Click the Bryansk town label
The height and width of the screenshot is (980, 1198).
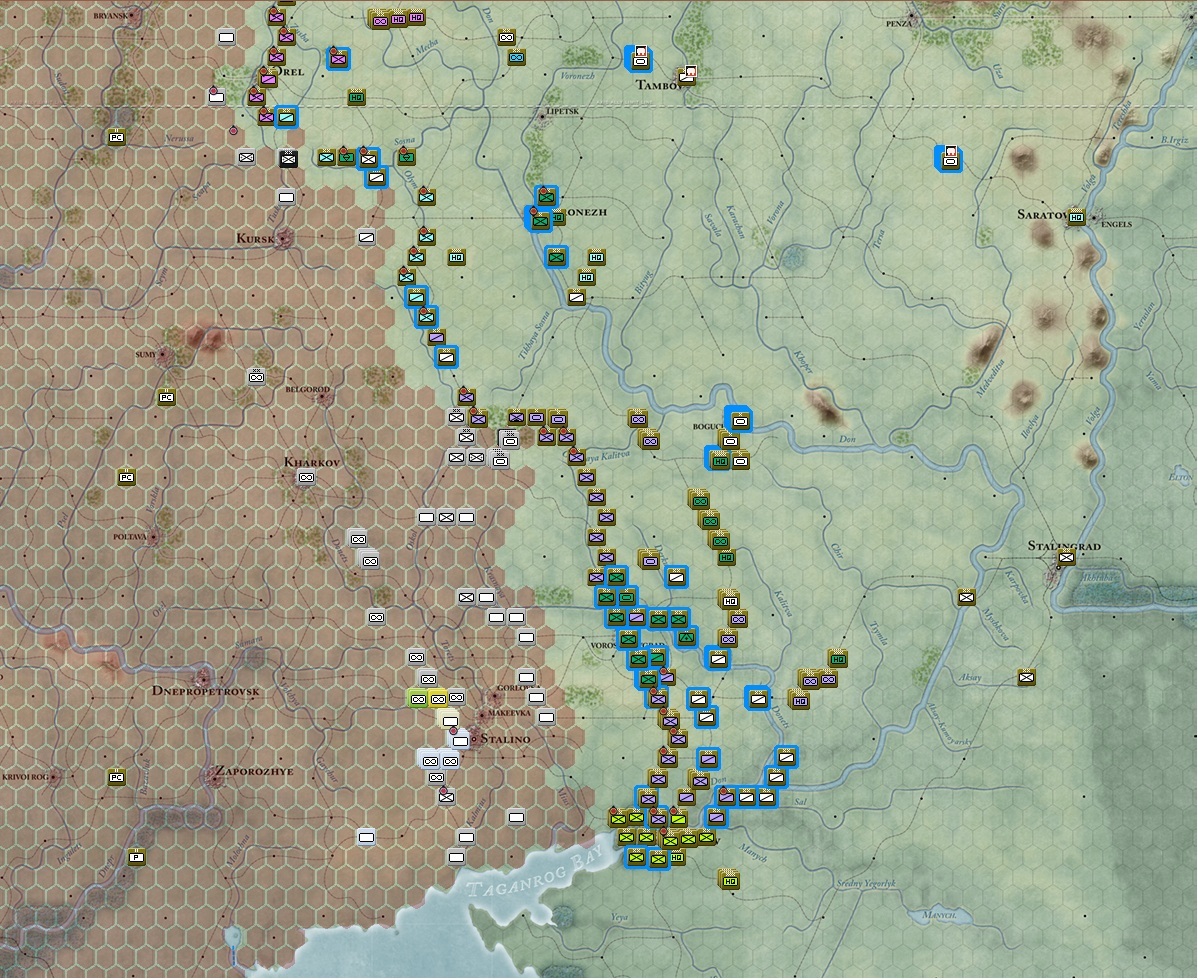pos(111,15)
